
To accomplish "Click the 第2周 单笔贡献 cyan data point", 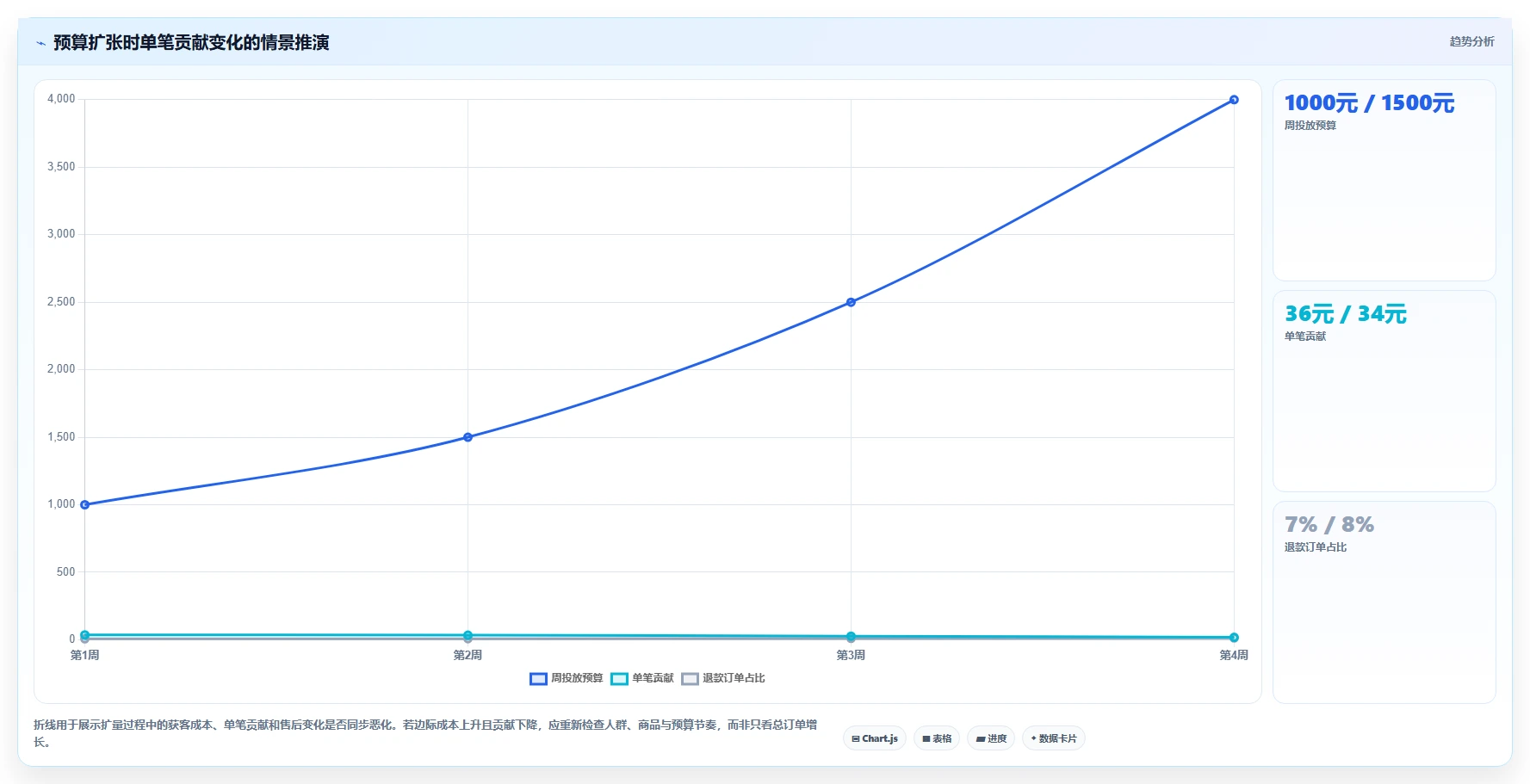I will (x=468, y=635).
